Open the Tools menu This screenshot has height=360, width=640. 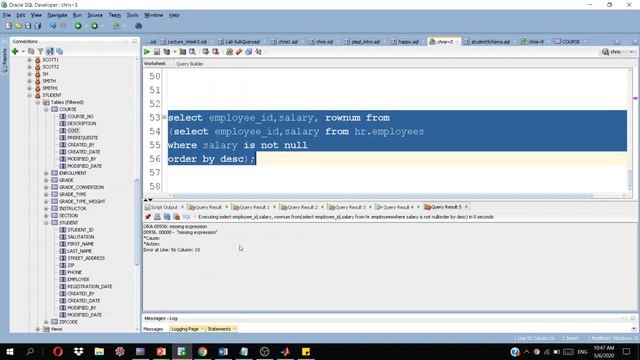[132, 15]
